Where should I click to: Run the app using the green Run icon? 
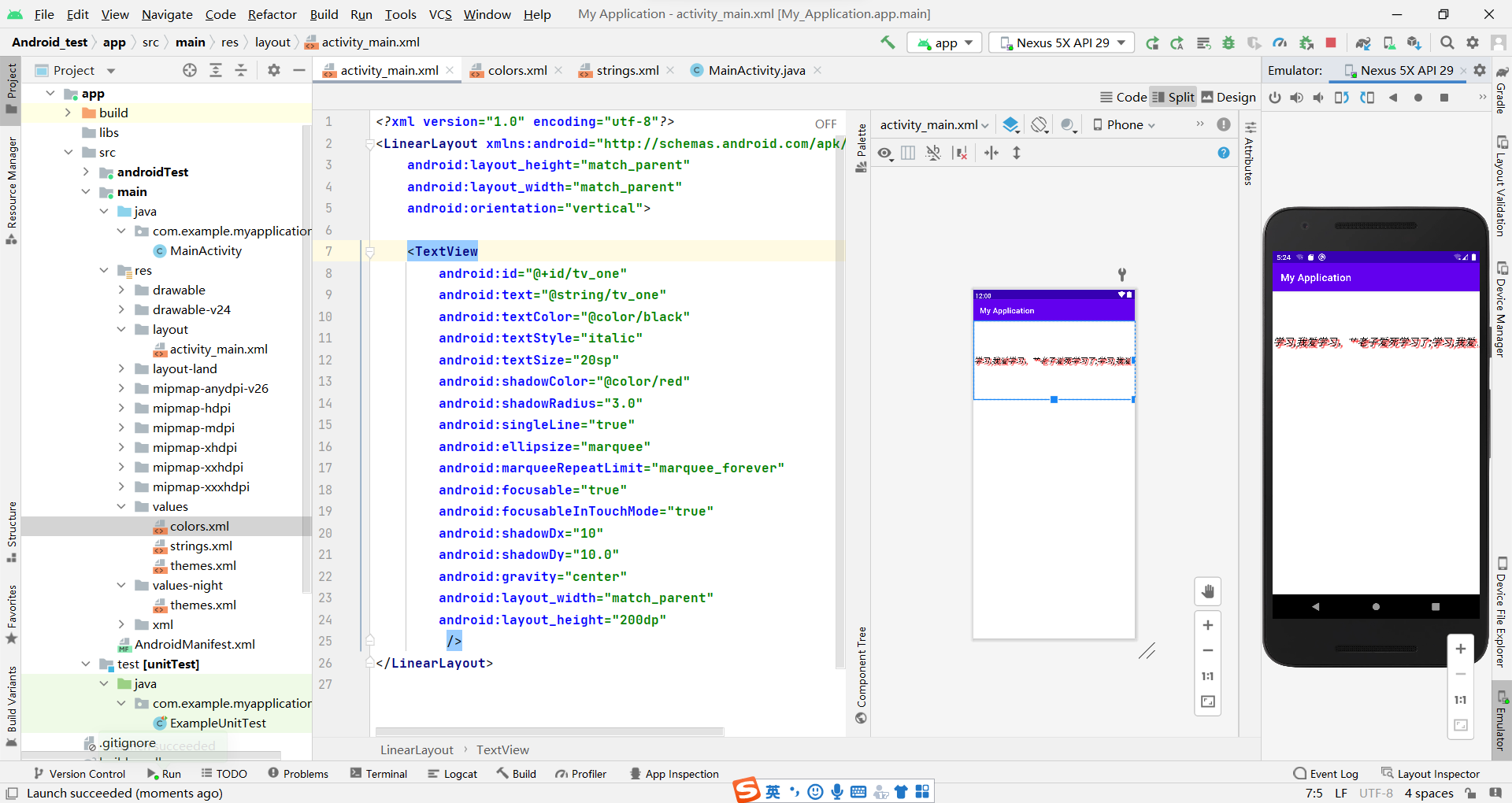(1152, 43)
